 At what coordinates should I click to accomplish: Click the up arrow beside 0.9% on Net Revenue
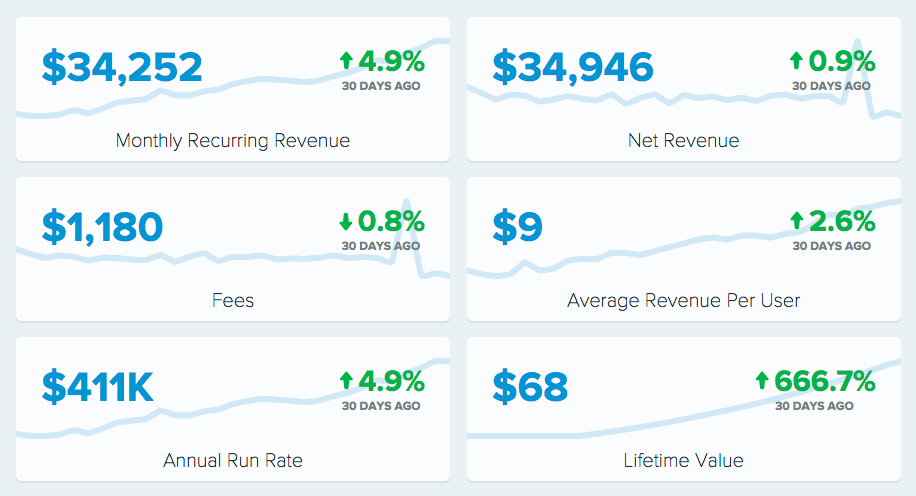797,62
